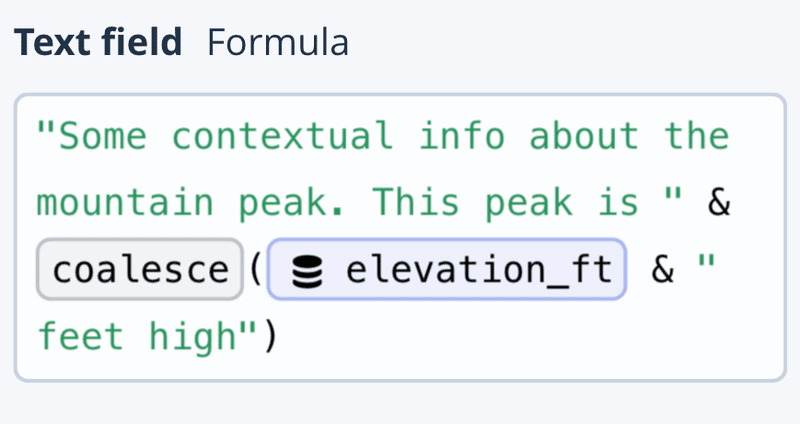Screen dimensions: 800x424
Task: Click the database icon in elevation_ft chip
Action: coord(307,271)
